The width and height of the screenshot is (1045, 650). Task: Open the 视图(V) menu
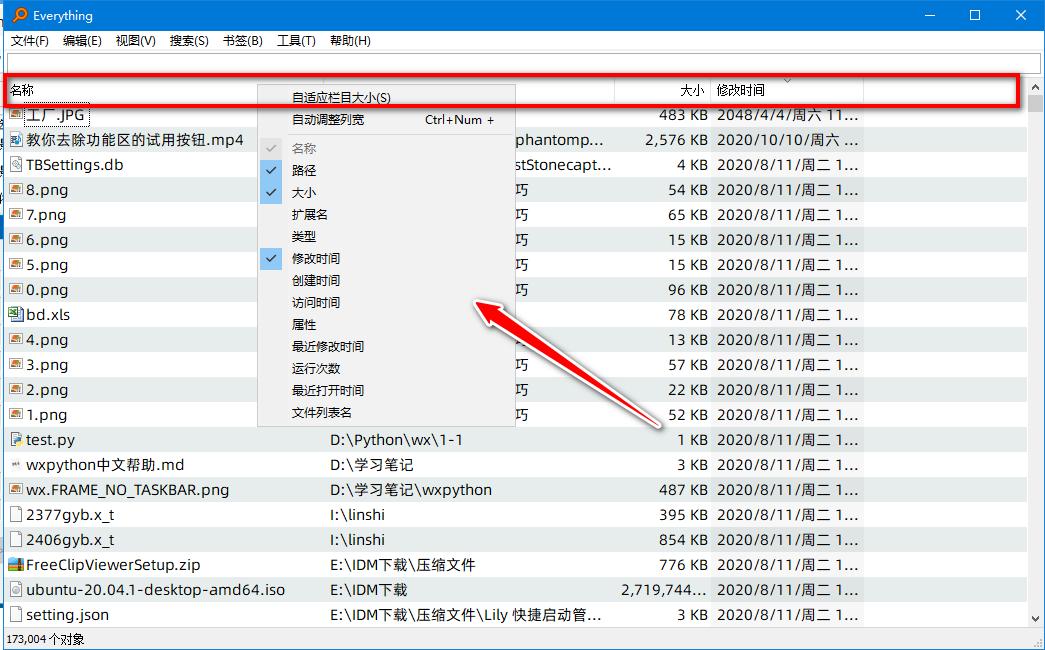[x=134, y=41]
